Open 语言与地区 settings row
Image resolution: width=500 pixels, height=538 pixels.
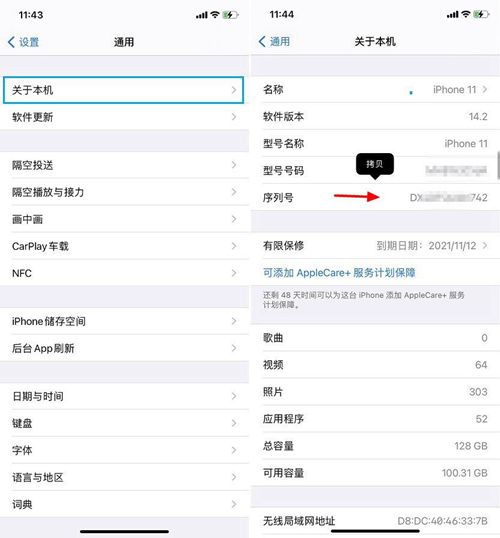[x=124, y=477]
